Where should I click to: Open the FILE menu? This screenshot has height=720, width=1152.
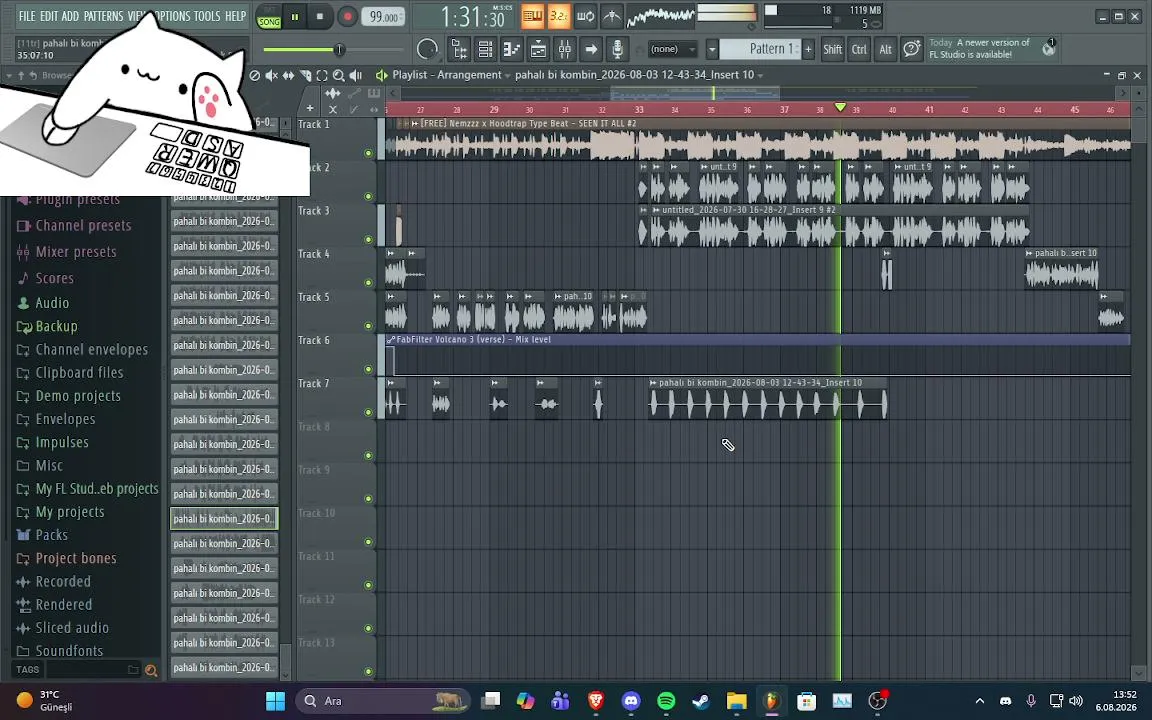pos(27,16)
